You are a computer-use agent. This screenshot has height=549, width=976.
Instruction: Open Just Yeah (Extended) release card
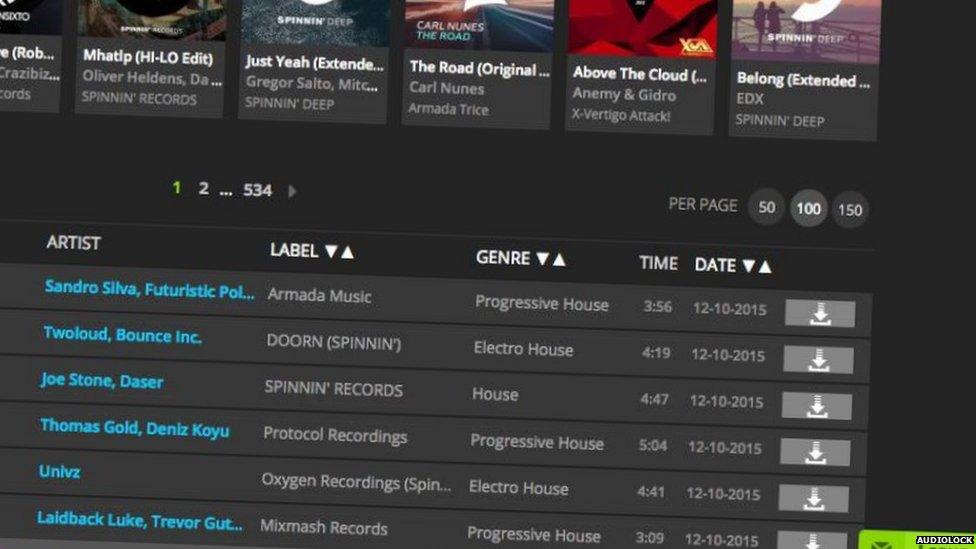click(314, 60)
